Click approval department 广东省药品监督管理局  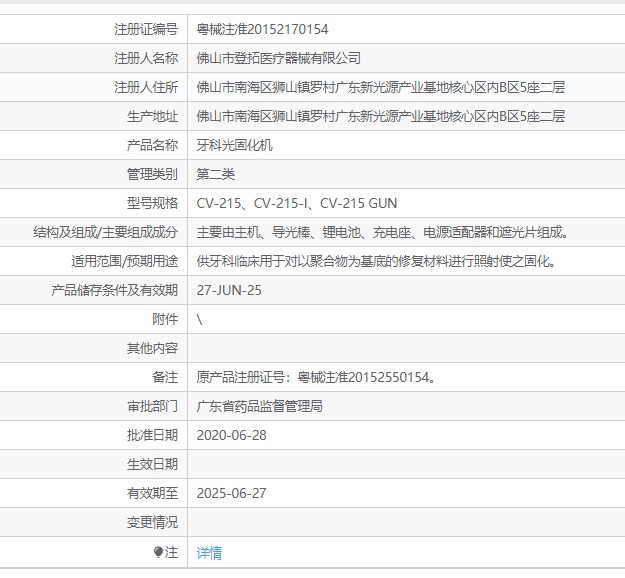pos(259,406)
